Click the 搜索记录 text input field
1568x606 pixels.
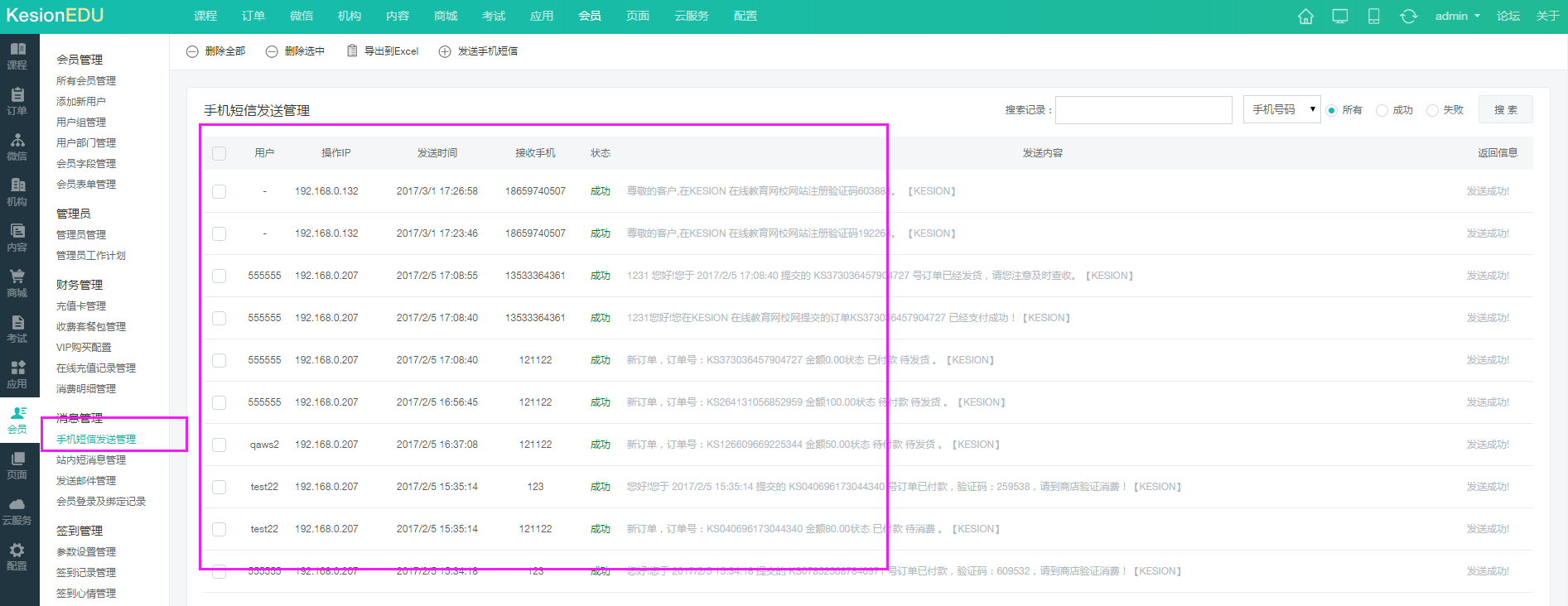coord(1143,110)
